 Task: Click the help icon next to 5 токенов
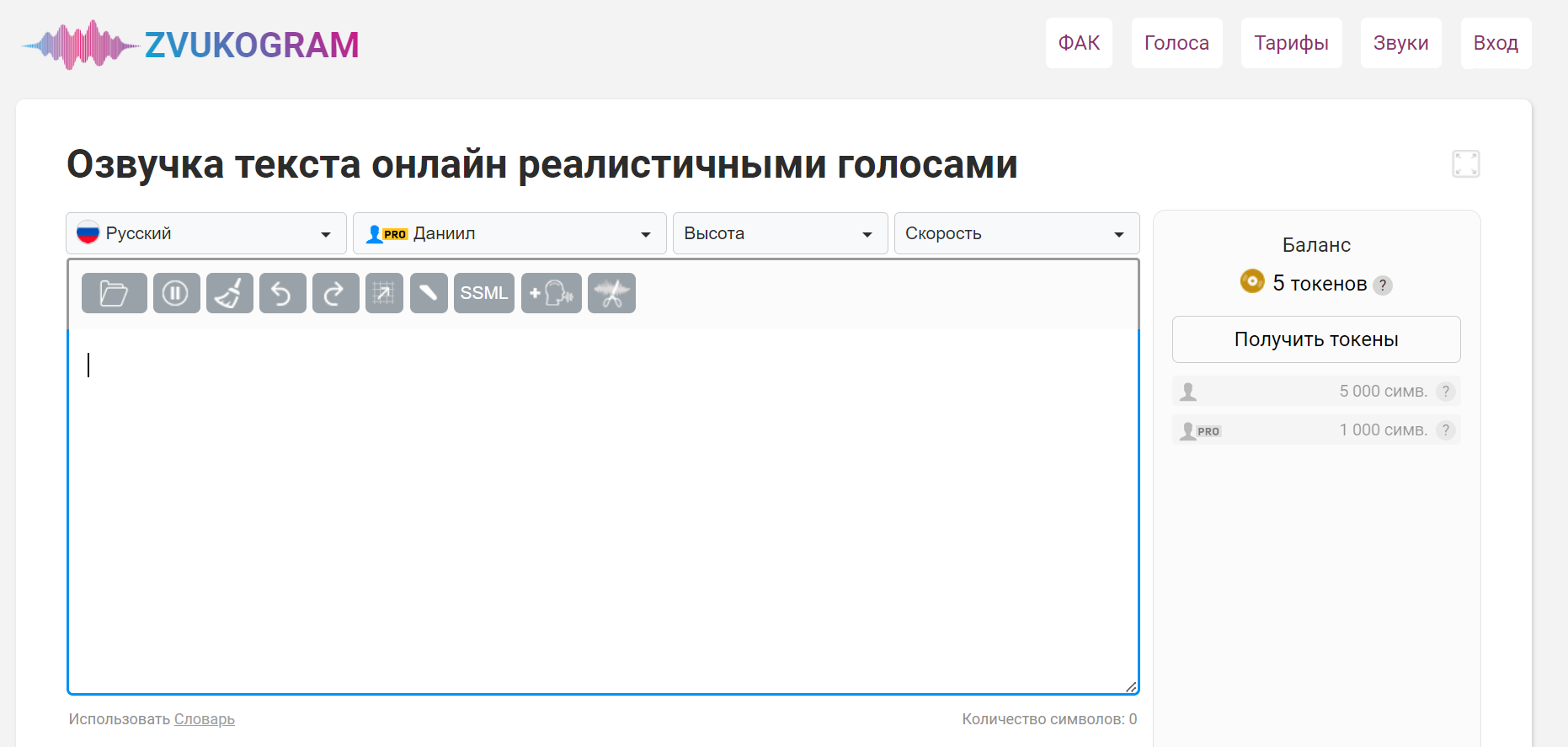1383,285
